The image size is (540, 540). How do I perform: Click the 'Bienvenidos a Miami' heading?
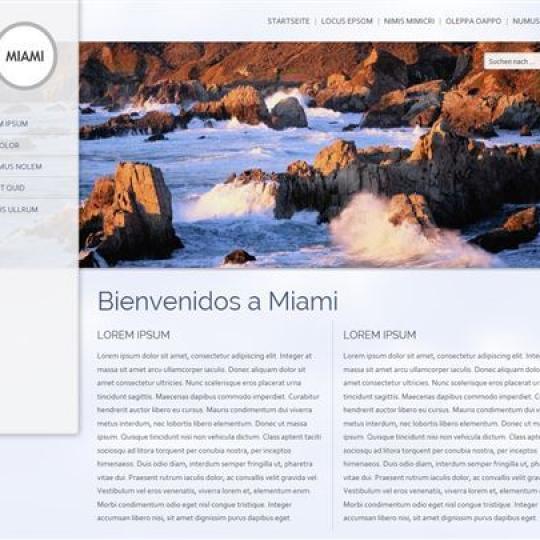pos(218,301)
